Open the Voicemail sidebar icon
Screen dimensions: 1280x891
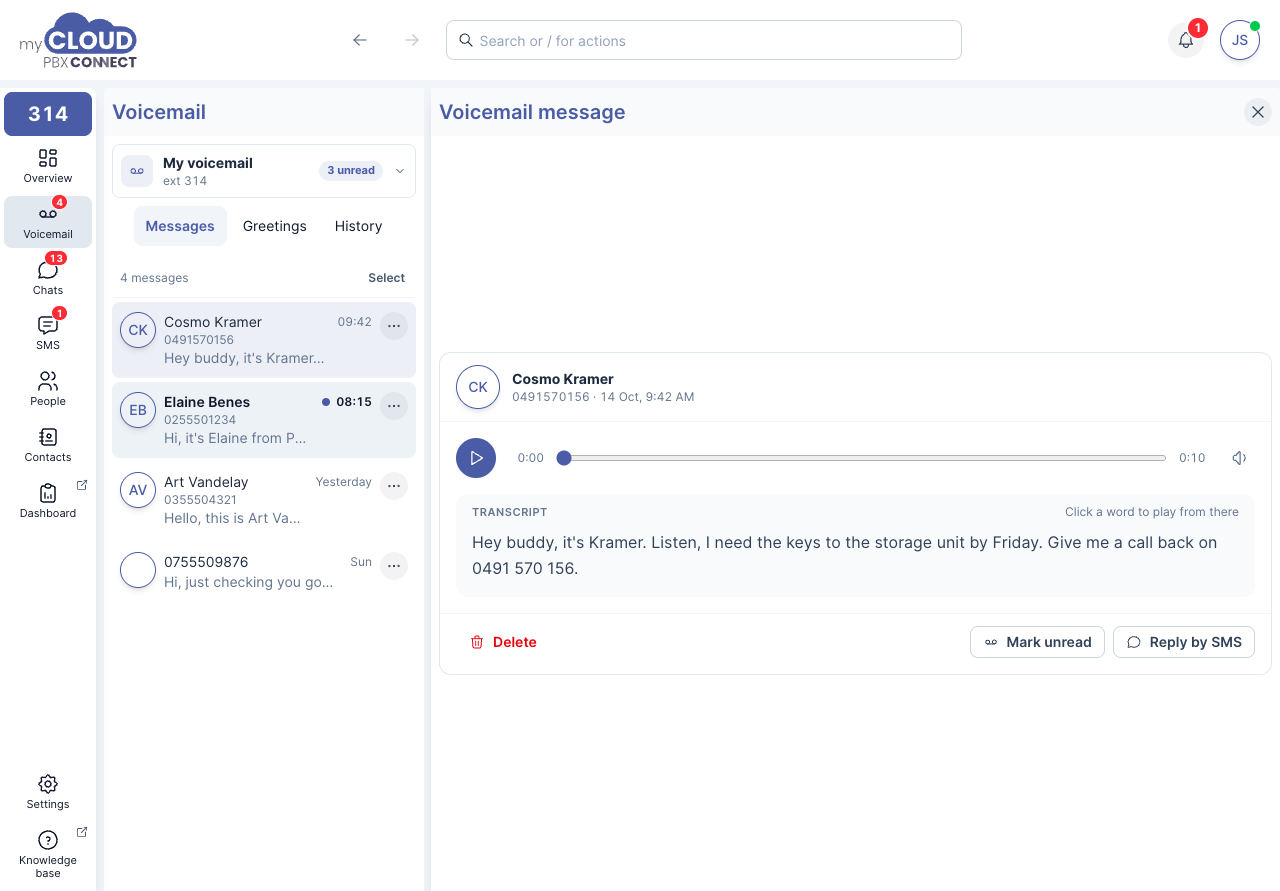coord(48,222)
